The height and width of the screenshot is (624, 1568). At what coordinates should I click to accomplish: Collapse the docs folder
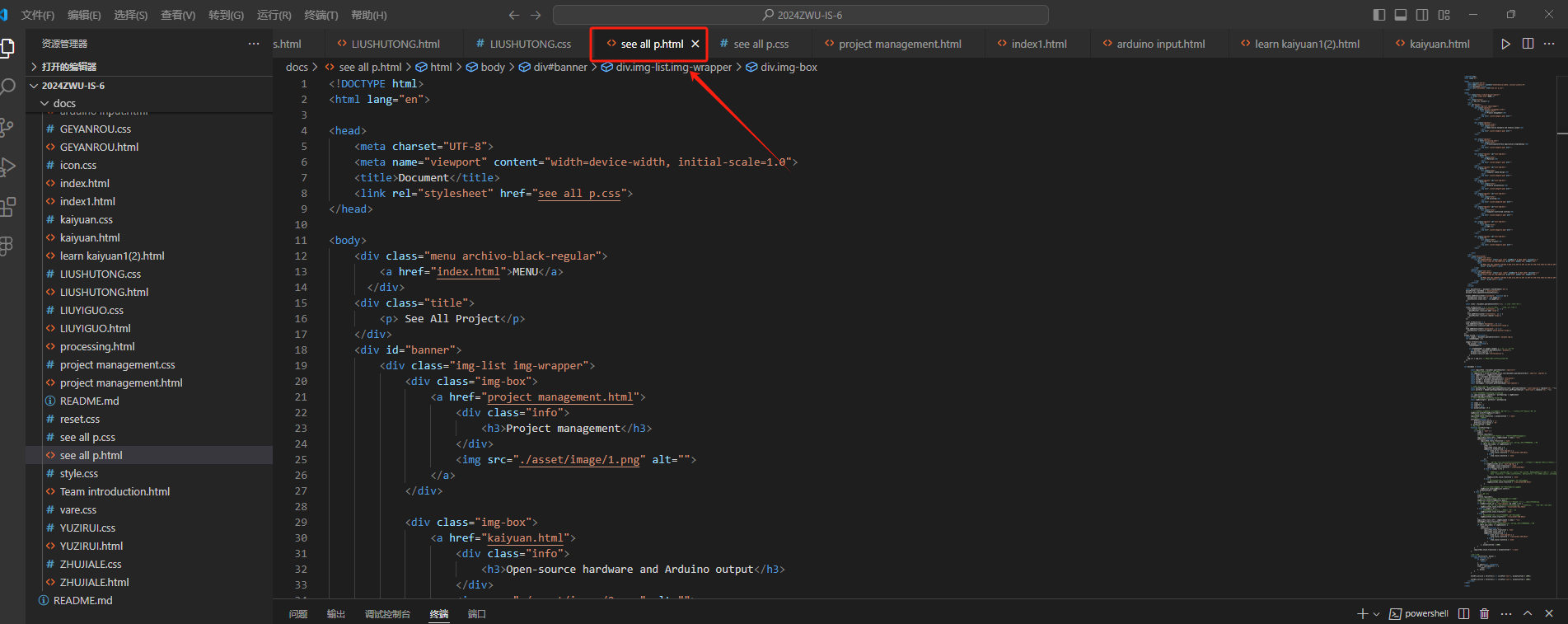pos(149,103)
